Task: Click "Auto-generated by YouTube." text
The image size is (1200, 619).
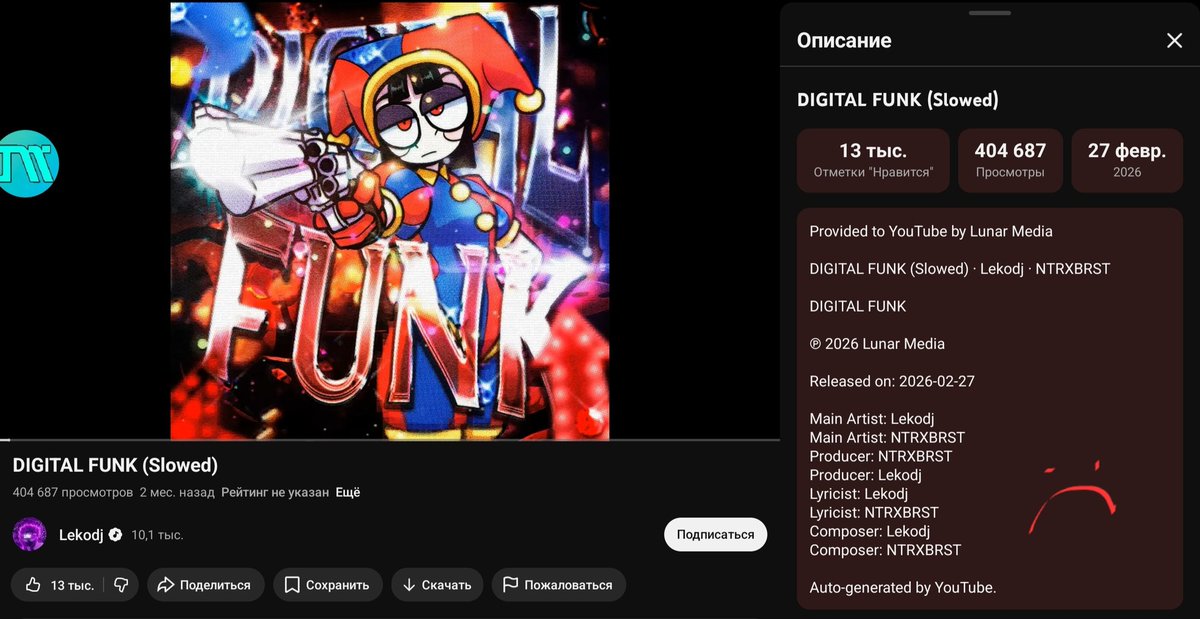Action: pyautogui.click(x=903, y=587)
